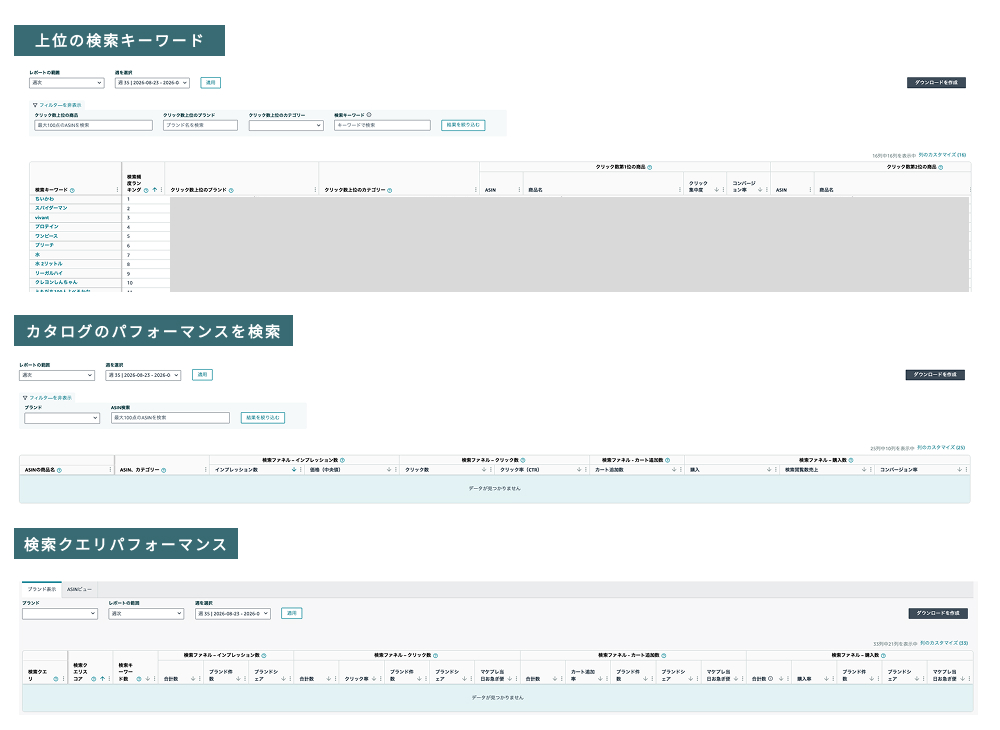Focus the クリック数上位の商品 ASIN search field
The width and height of the screenshot is (1000, 730).
(93, 126)
